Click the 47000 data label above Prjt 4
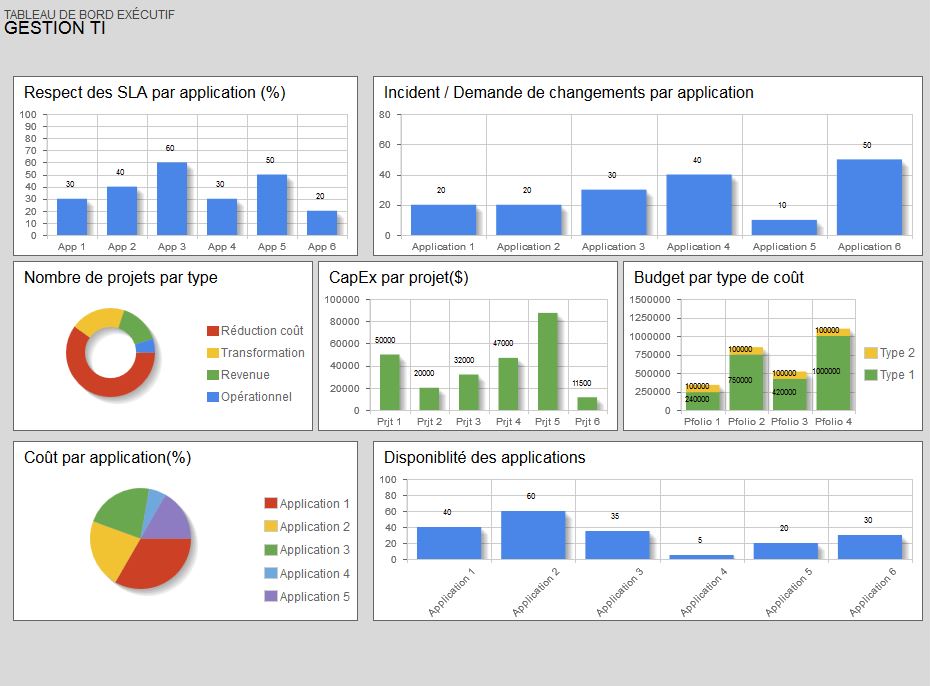 coord(503,343)
